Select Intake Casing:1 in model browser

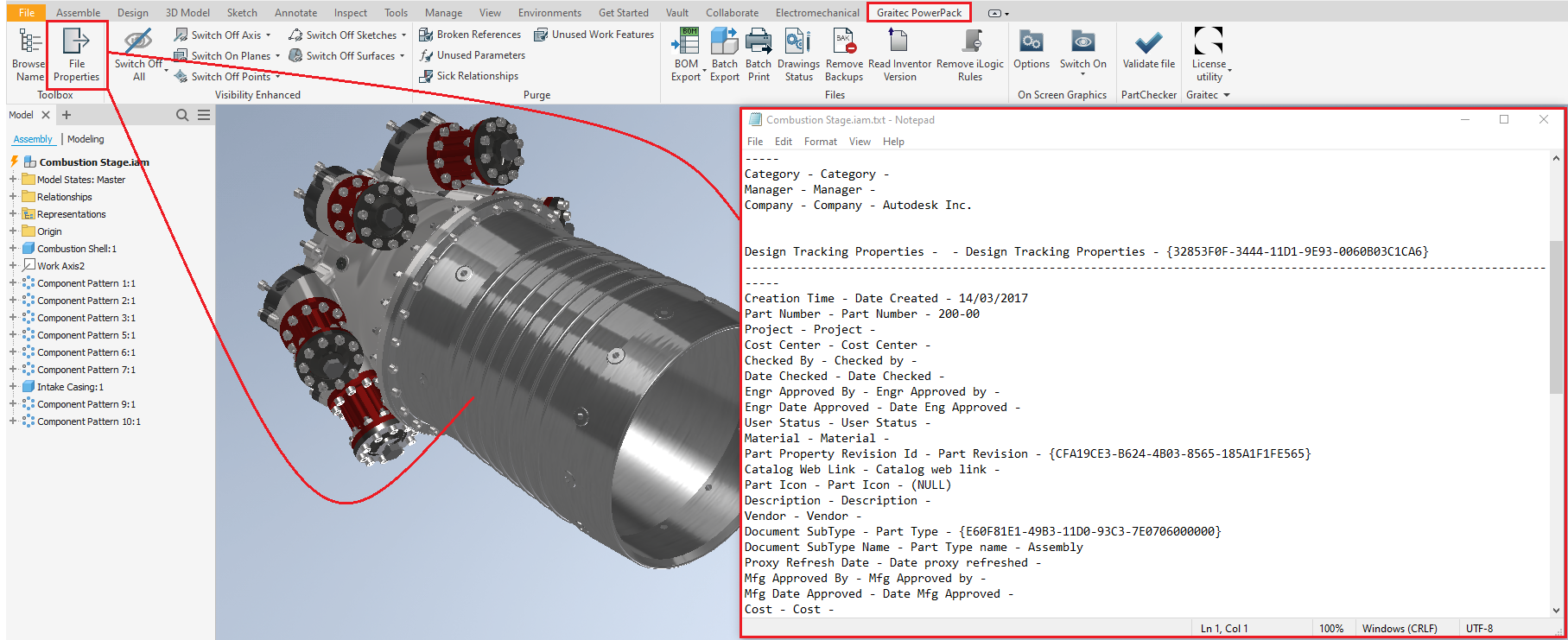point(70,387)
